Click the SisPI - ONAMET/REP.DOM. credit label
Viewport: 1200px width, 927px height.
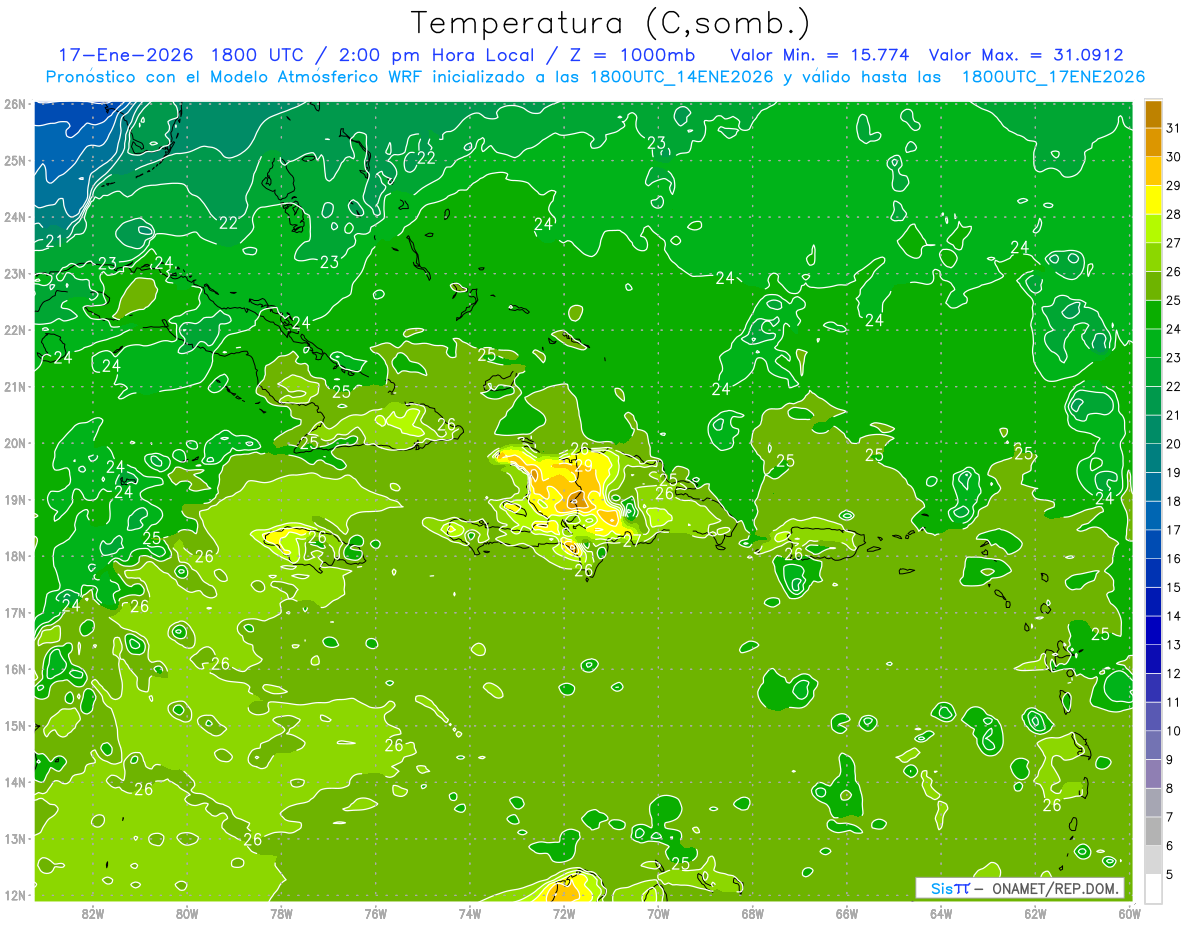pyautogui.click(x=1019, y=888)
